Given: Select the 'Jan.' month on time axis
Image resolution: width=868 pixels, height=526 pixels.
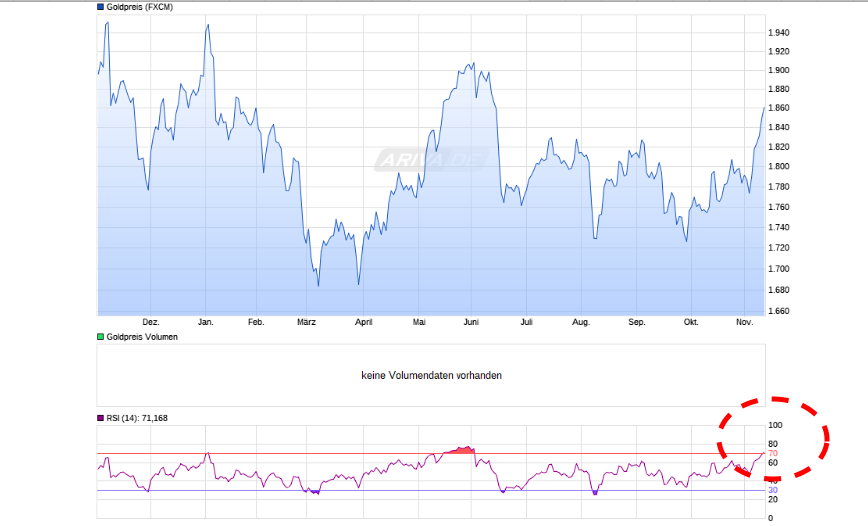Looking at the screenshot, I should click(x=205, y=322).
